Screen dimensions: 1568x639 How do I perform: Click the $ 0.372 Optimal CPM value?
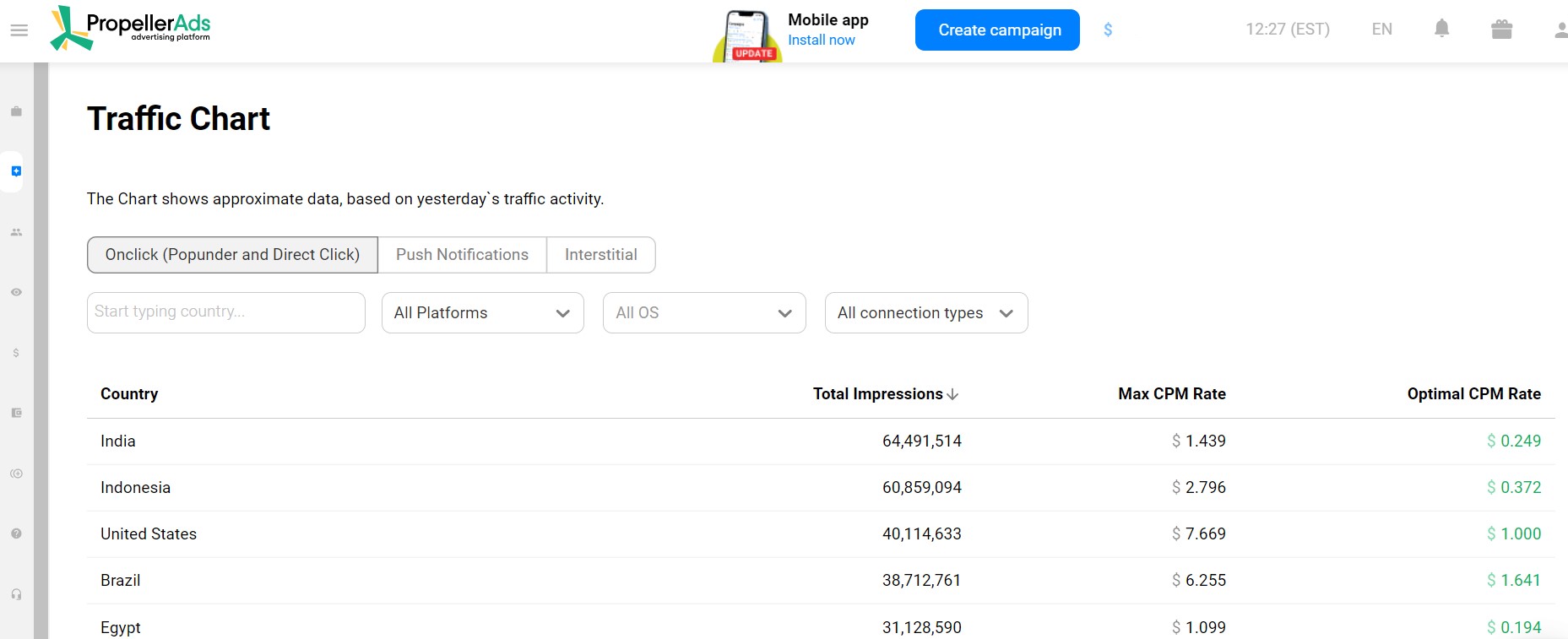pyautogui.click(x=1514, y=488)
